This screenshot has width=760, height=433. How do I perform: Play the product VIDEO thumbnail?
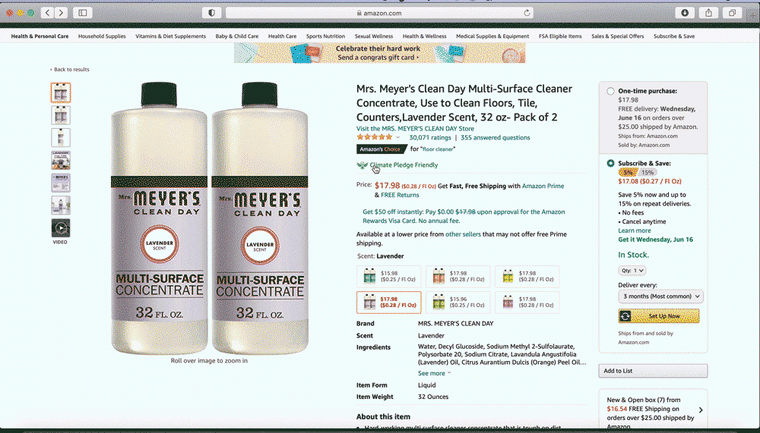point(61,228)
